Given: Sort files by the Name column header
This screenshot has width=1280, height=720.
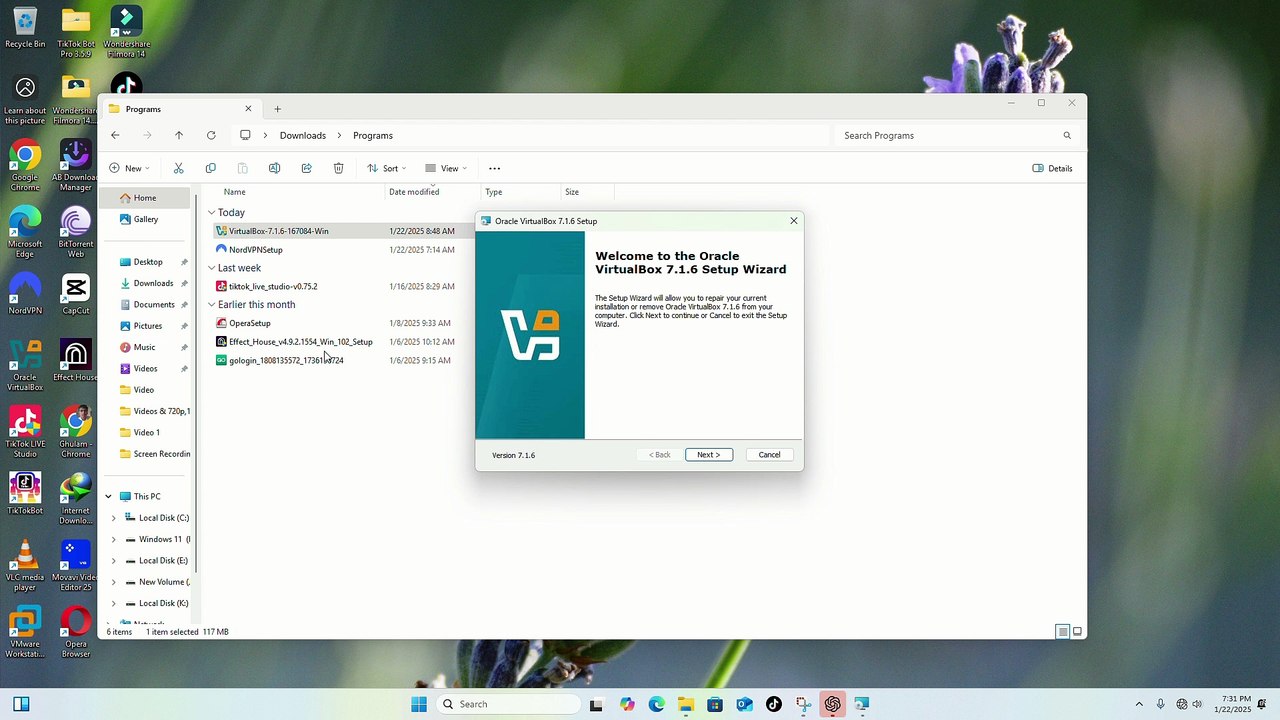Looking at the screenshot, I should point(235,192).
